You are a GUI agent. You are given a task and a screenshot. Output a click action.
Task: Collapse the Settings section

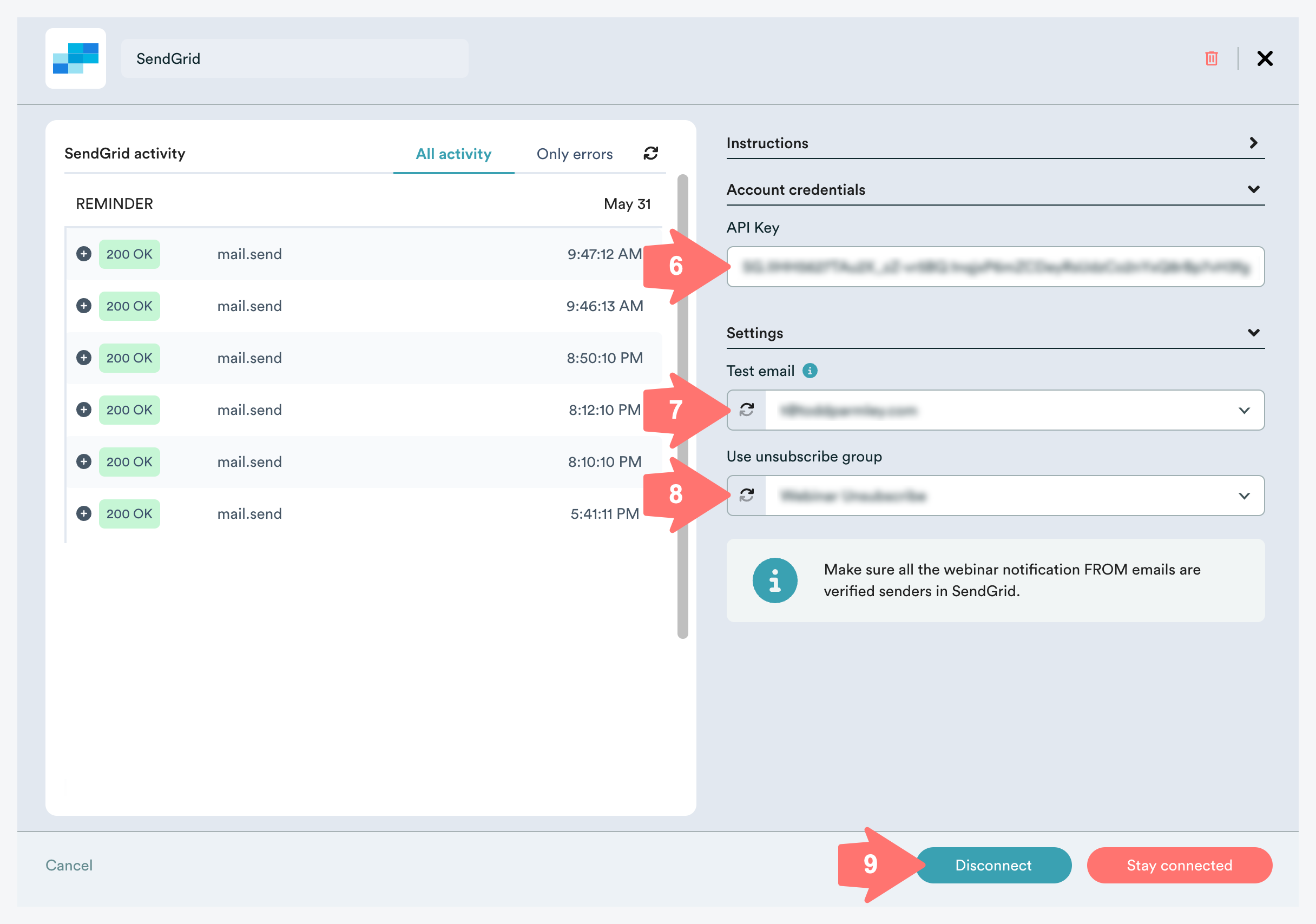[1253, 333]
